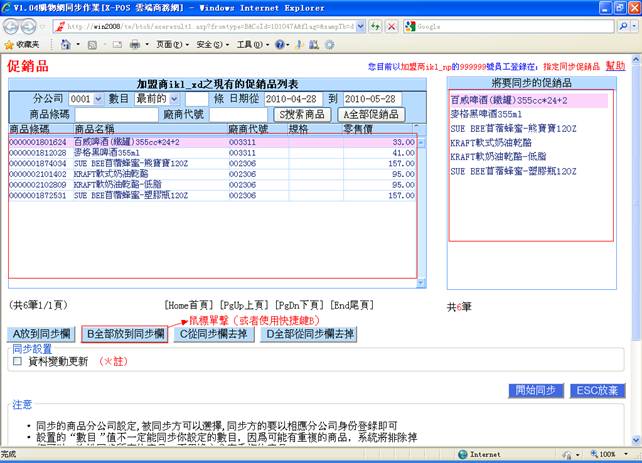Expand the 數目 dropdown showing 最前的
The width and height of the screenshot is (642, 463).
pos(160,99)
